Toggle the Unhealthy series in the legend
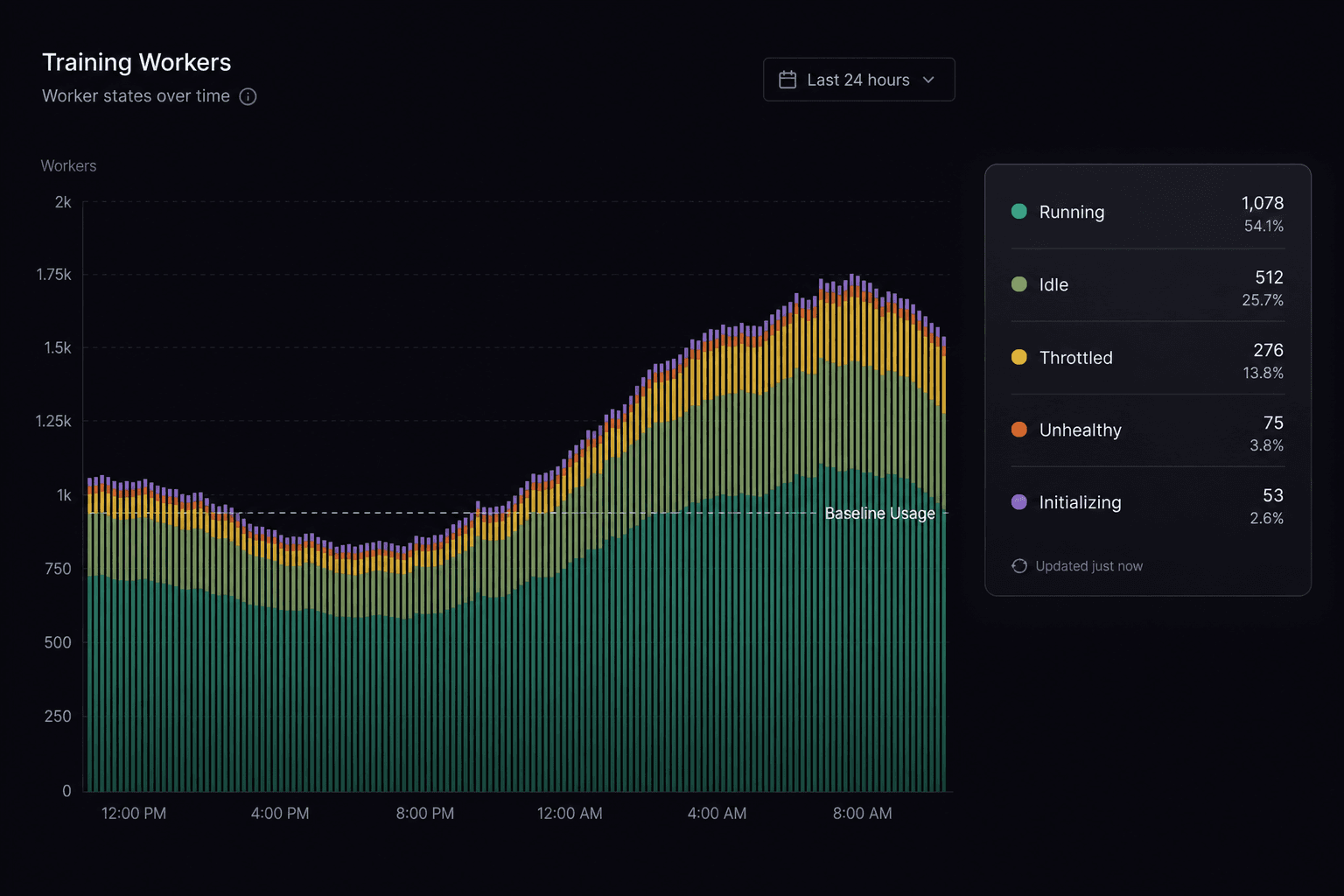Image resolution: width=1344 pixels, height=896 pixels. click(1147, 430)
